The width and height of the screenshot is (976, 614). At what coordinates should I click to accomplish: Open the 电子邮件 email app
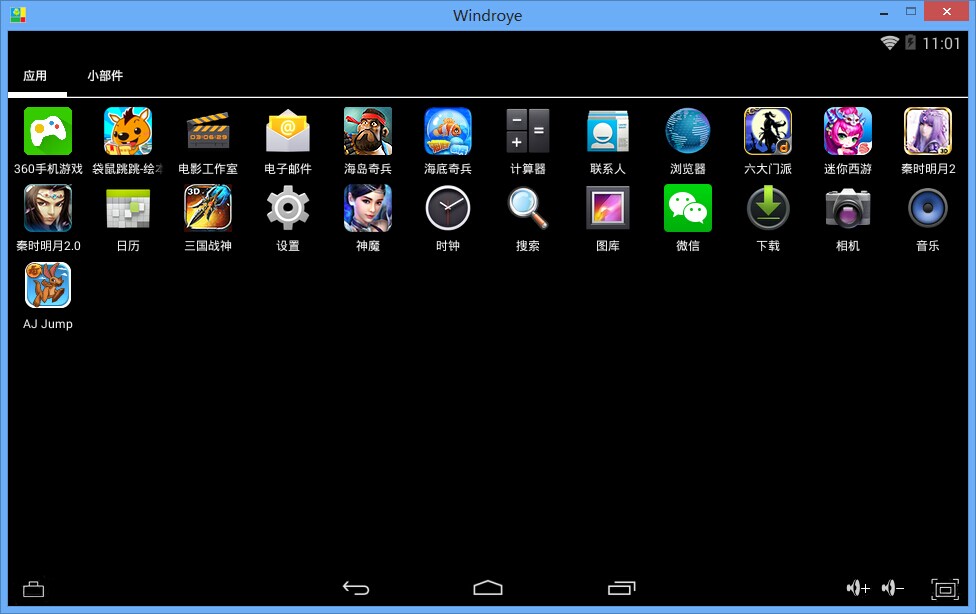pos(288,131)
